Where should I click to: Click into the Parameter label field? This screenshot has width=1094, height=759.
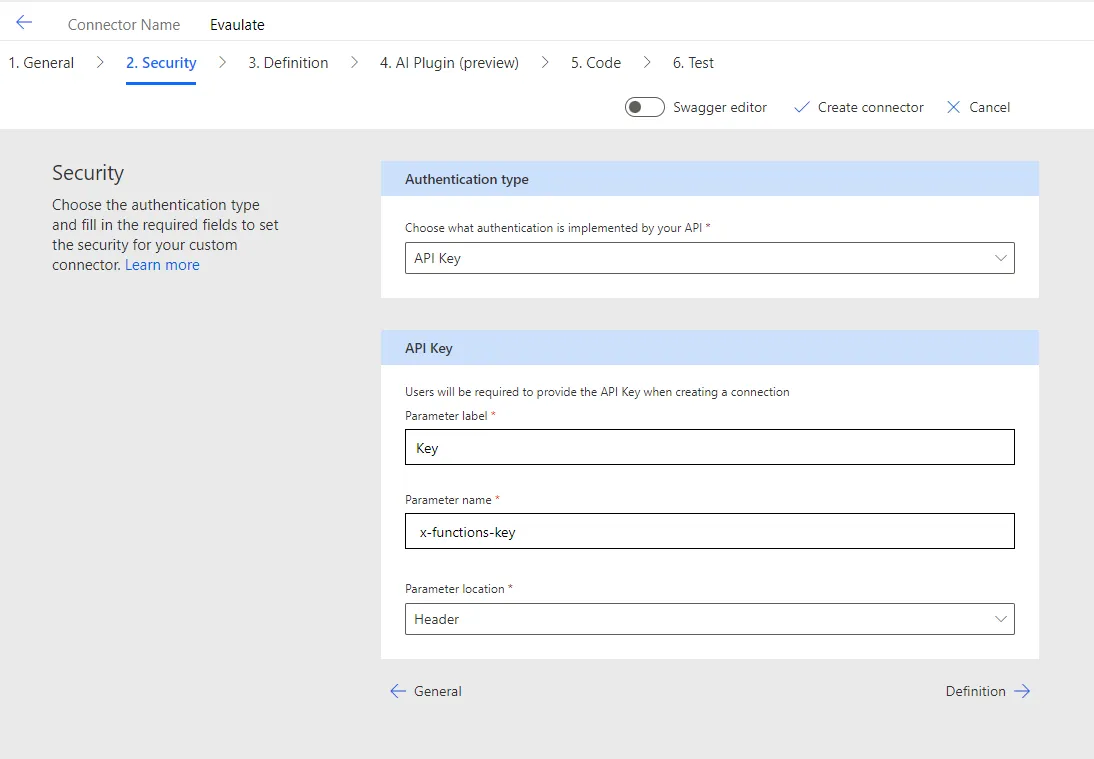coord(709,448)
